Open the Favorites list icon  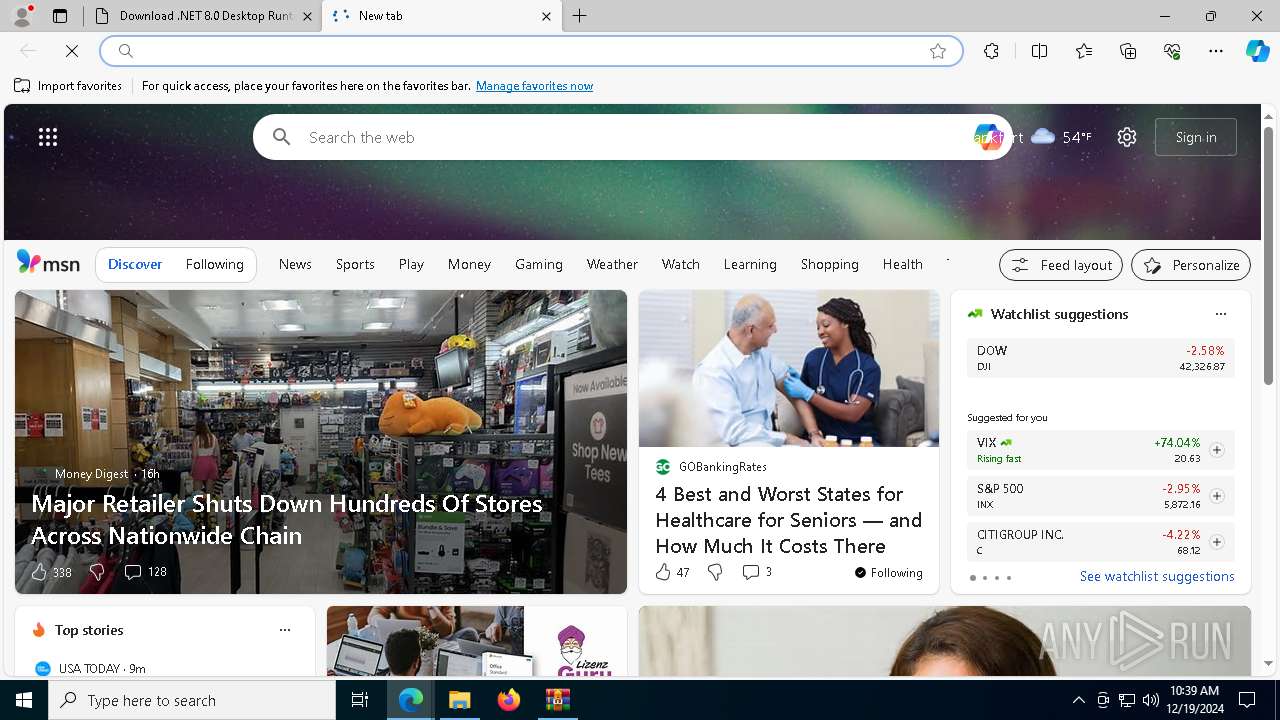pos(1084,51)
